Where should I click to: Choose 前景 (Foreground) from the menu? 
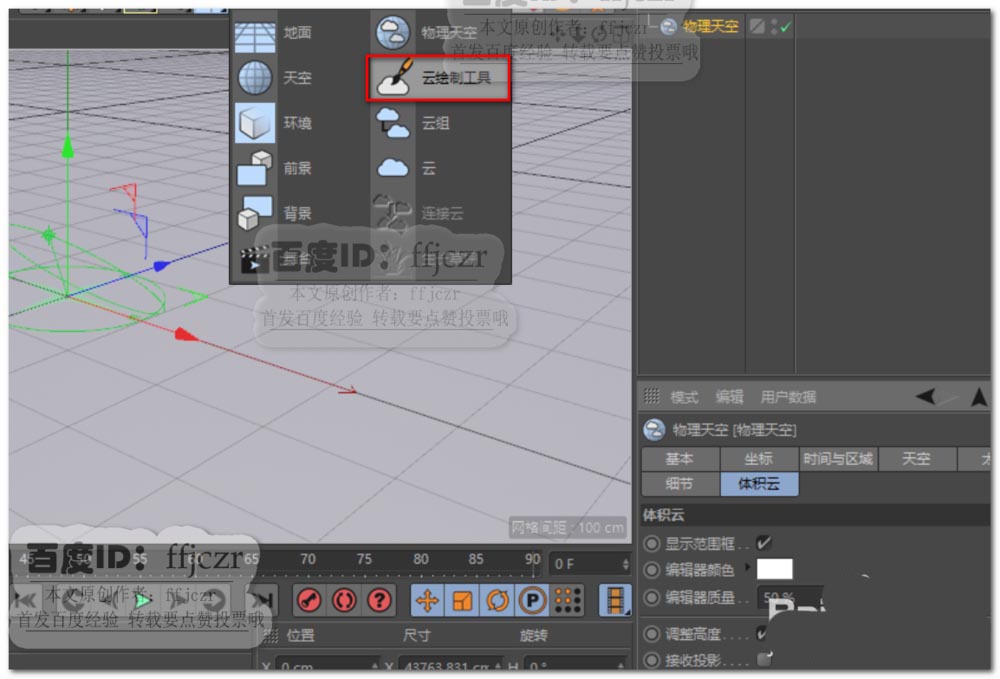point(297,168)
